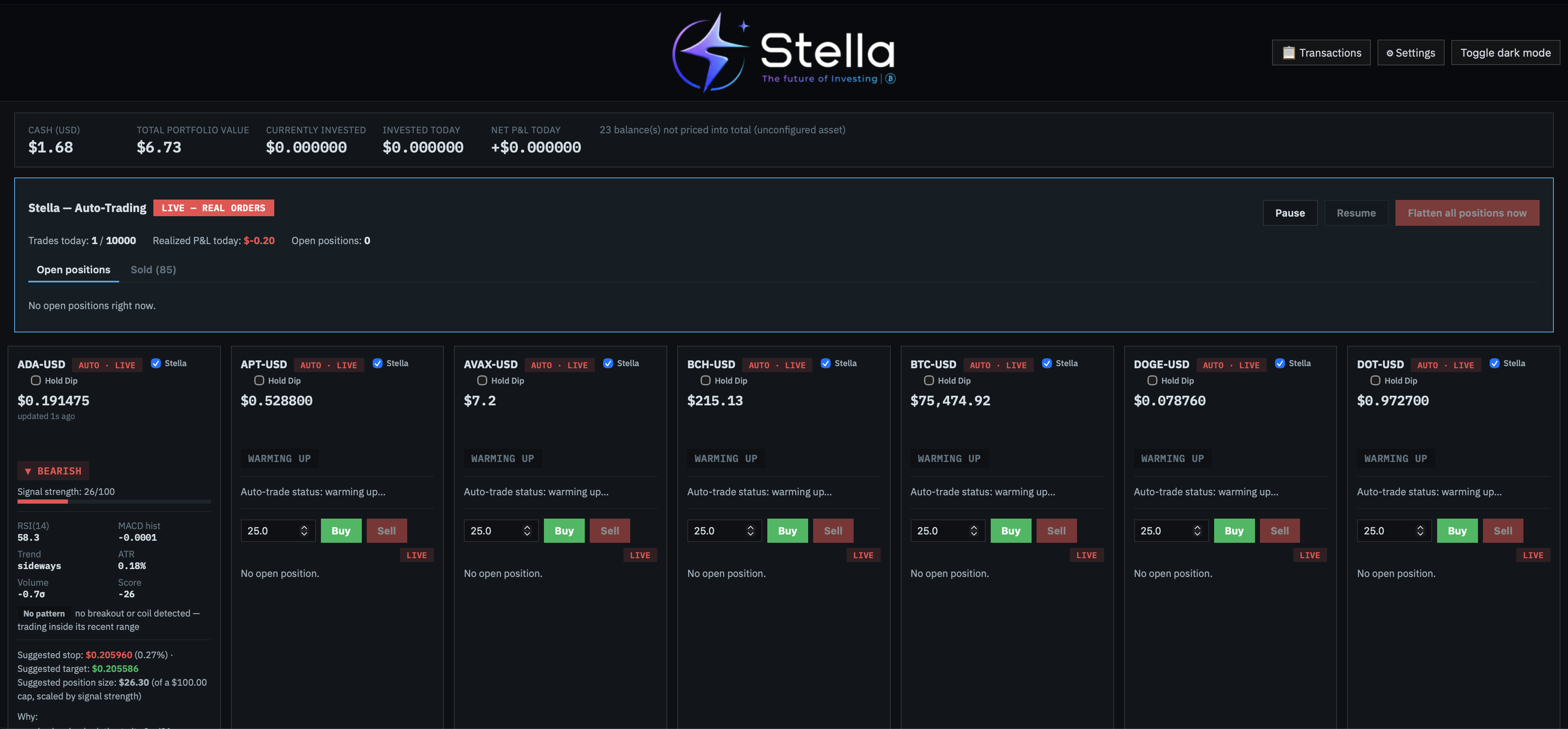Click Realized P&L today value $-0.20

tap(259, 240)
